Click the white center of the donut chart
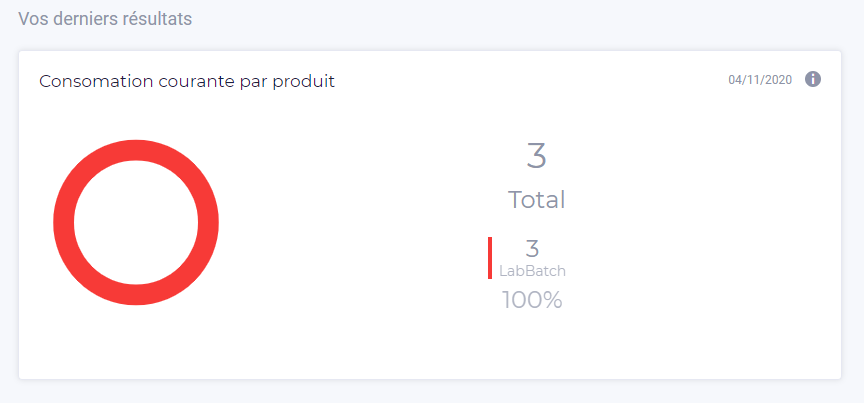 [136, 223]
